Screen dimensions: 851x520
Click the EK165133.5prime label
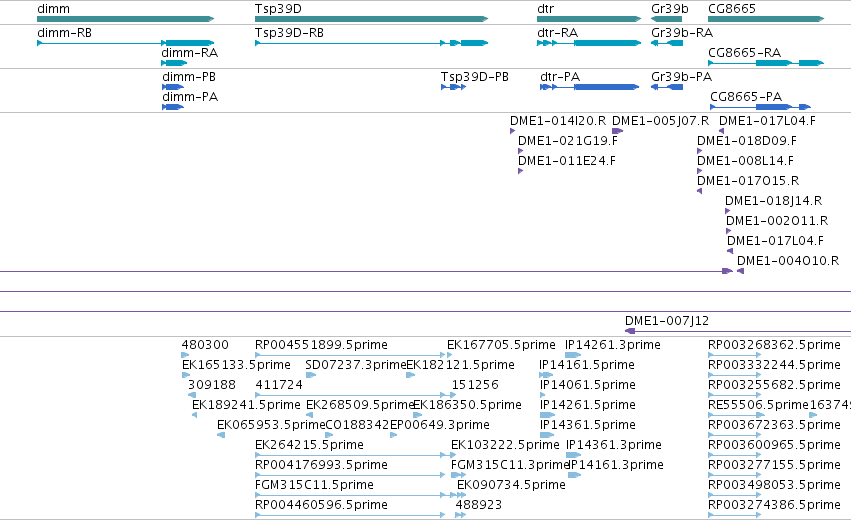pos(236,365)
